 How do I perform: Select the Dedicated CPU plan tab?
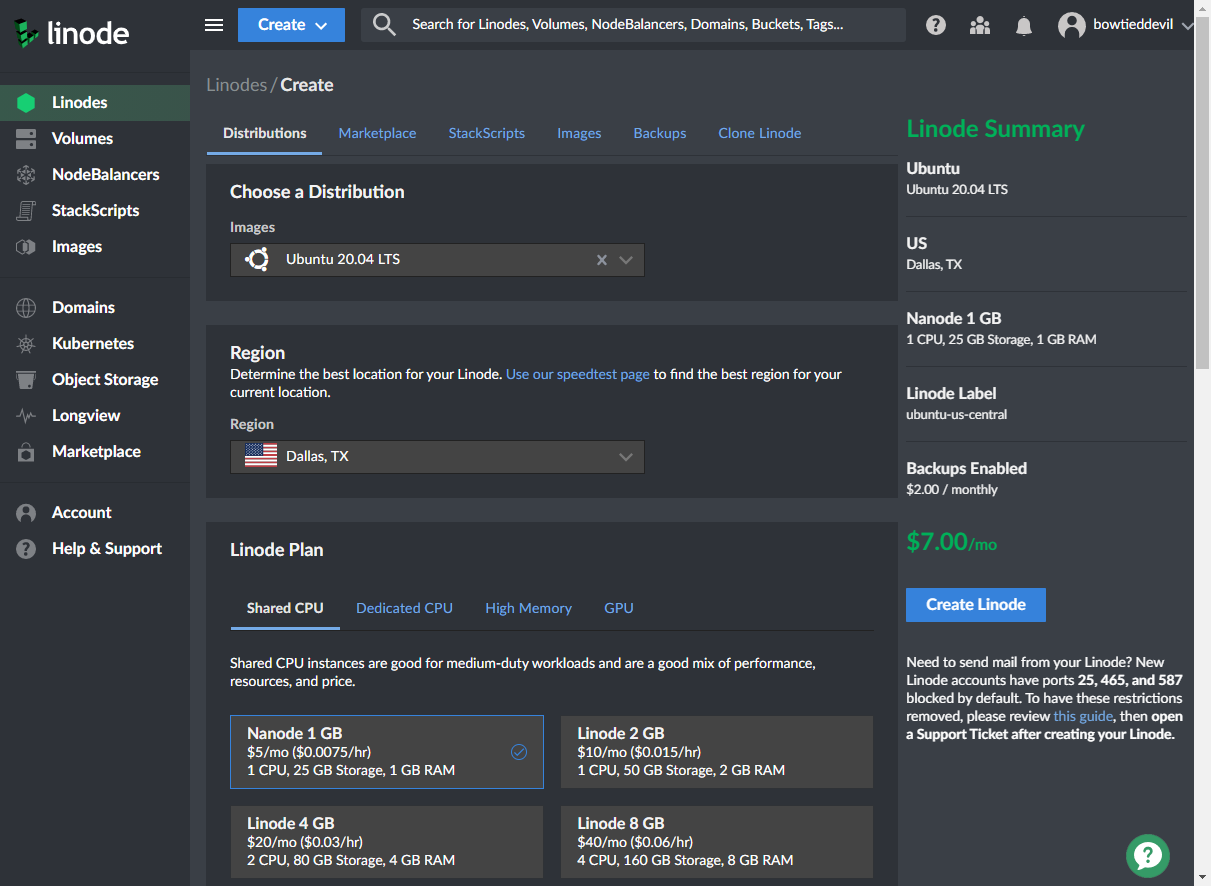tap(404, 608)
